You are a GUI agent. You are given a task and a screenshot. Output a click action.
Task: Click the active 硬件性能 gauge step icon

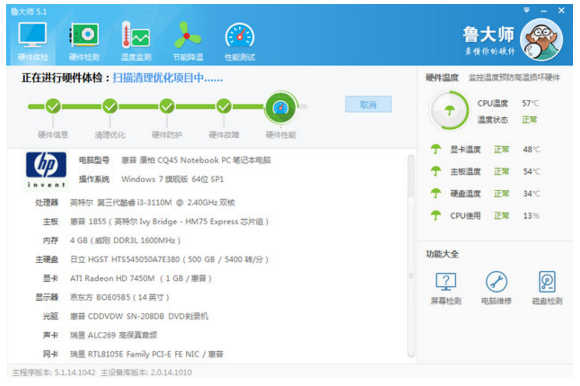pyautogui.click(x=281, y=108)
